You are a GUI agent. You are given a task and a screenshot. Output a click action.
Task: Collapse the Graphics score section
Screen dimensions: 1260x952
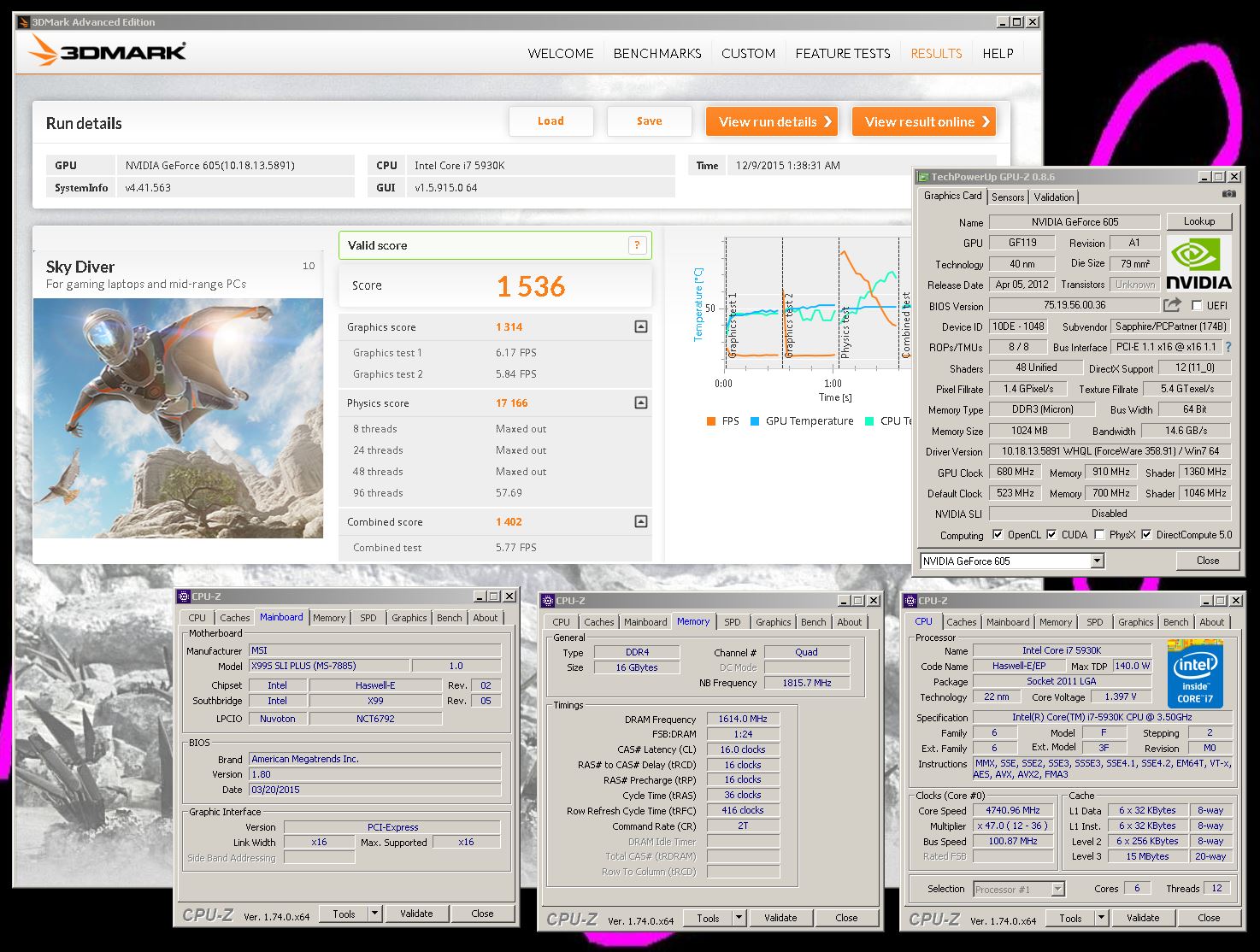click(x=641, y=326)
